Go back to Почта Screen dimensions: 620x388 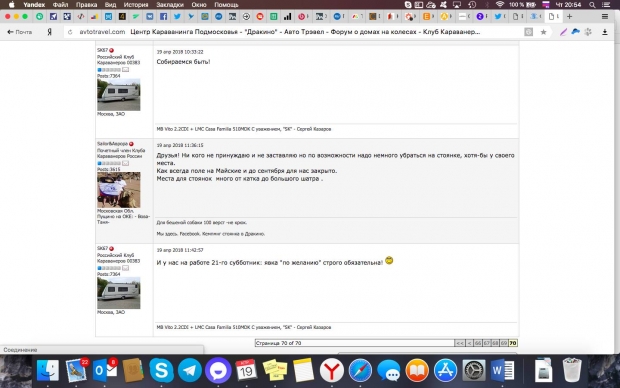coord(19,32)
